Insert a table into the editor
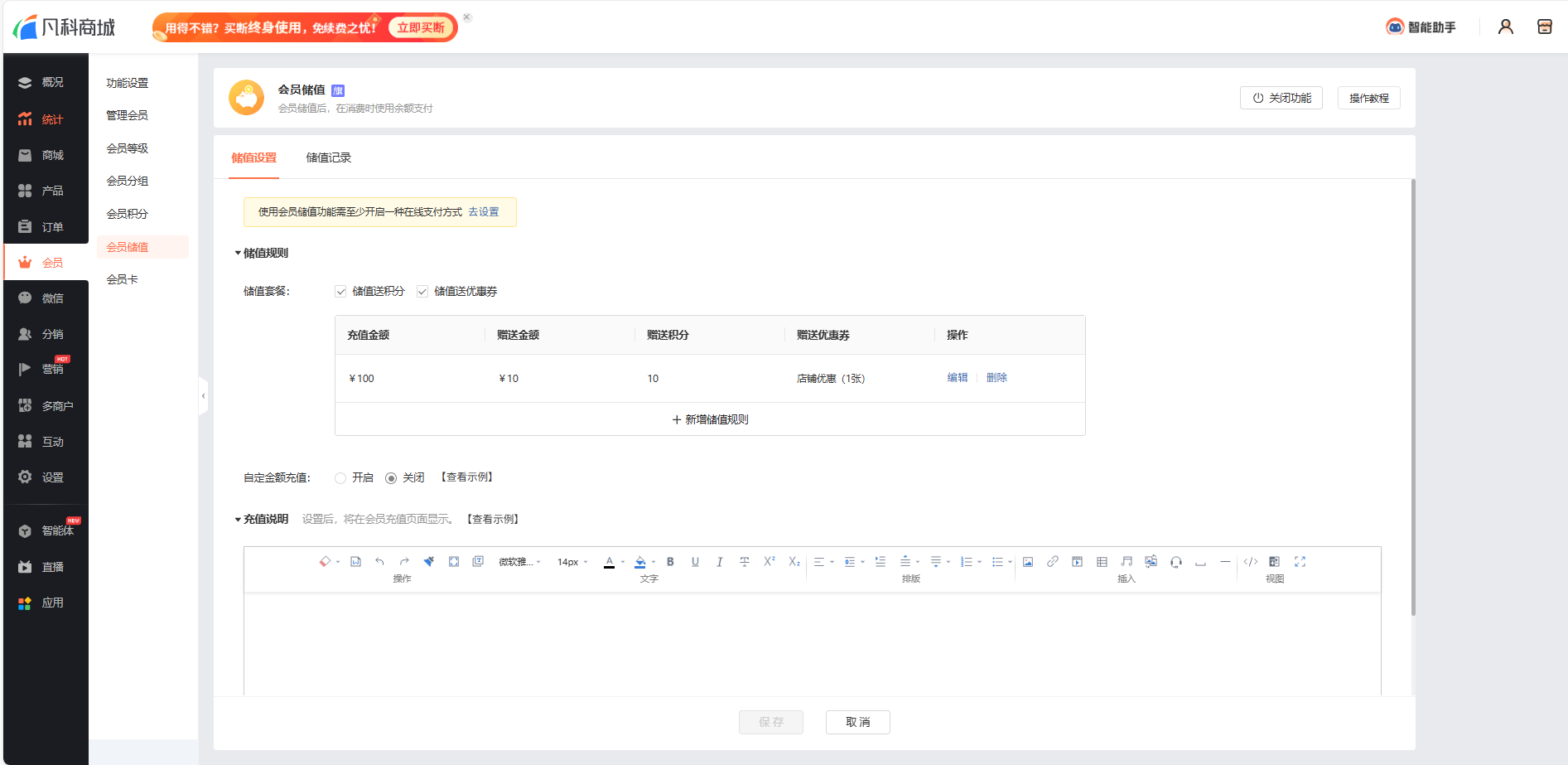Screen dimensions: 1568x765 pyautogui.click(x=1102, y=562)
